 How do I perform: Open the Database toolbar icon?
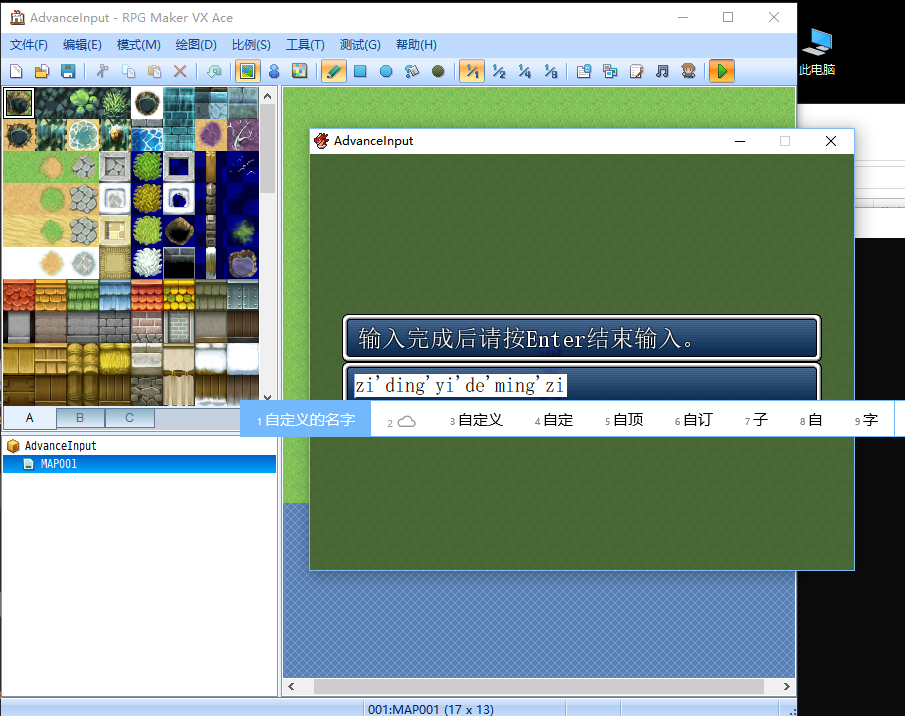[x=584, y=71]
